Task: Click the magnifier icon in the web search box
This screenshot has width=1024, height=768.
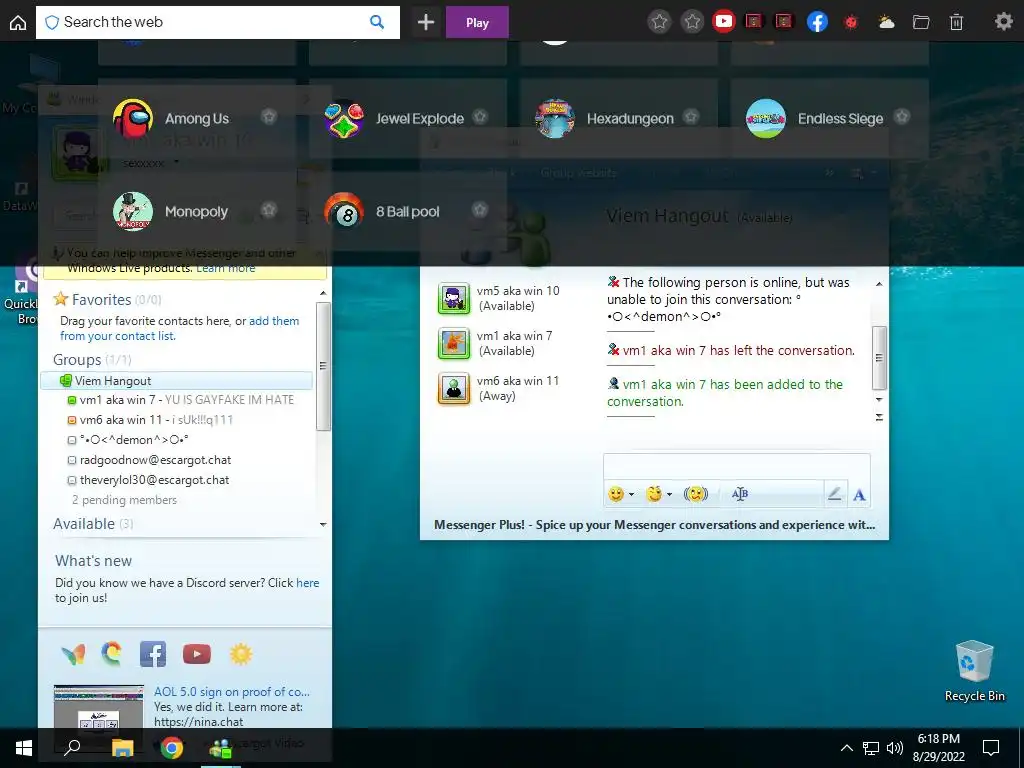Action: pos(377,22)
